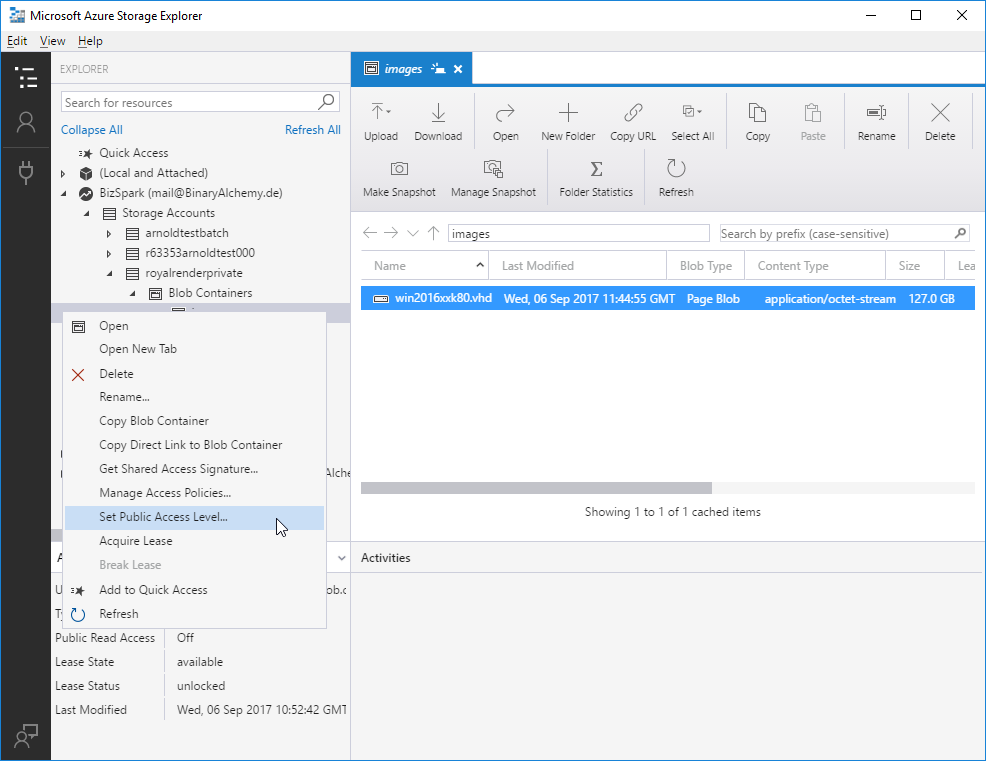Sort by the Content Type column

click(815, 266)
